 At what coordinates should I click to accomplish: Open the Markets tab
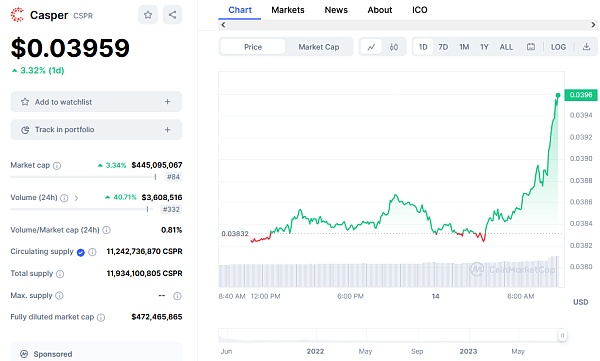(288, 10)
